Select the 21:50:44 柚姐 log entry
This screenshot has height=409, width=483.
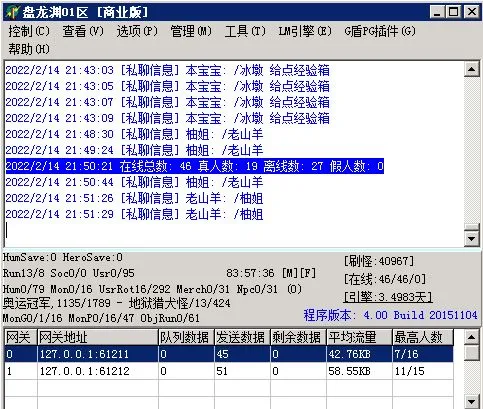pyautogui.click(x=134, y=182)
